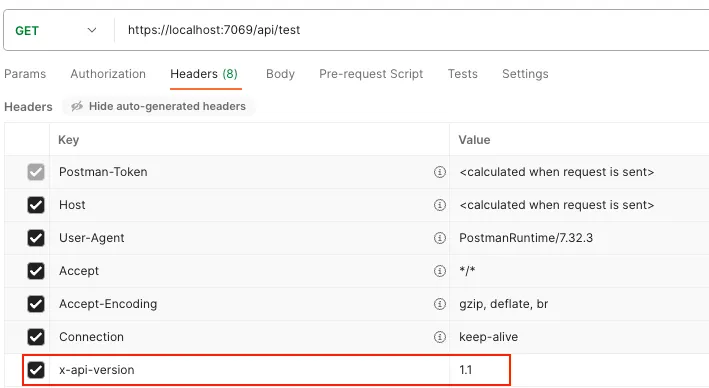This screenshot has width=709, height=388.
Task: Click info icon for Connection header
Action: pyautogui.click(x=440, y=337)
